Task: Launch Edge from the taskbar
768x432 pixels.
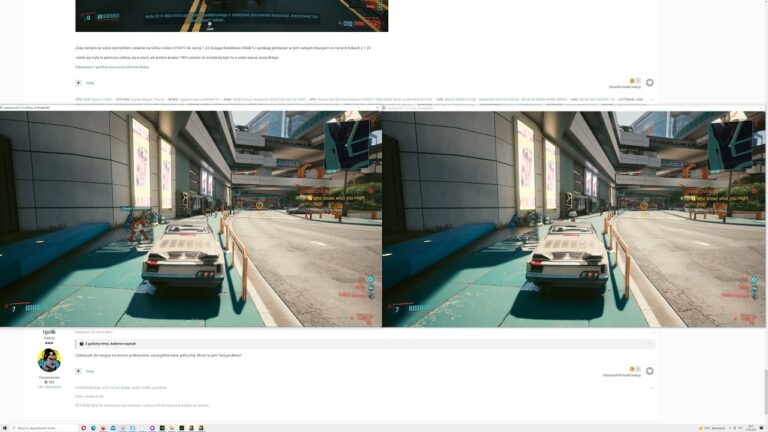Action: point(94,428)
